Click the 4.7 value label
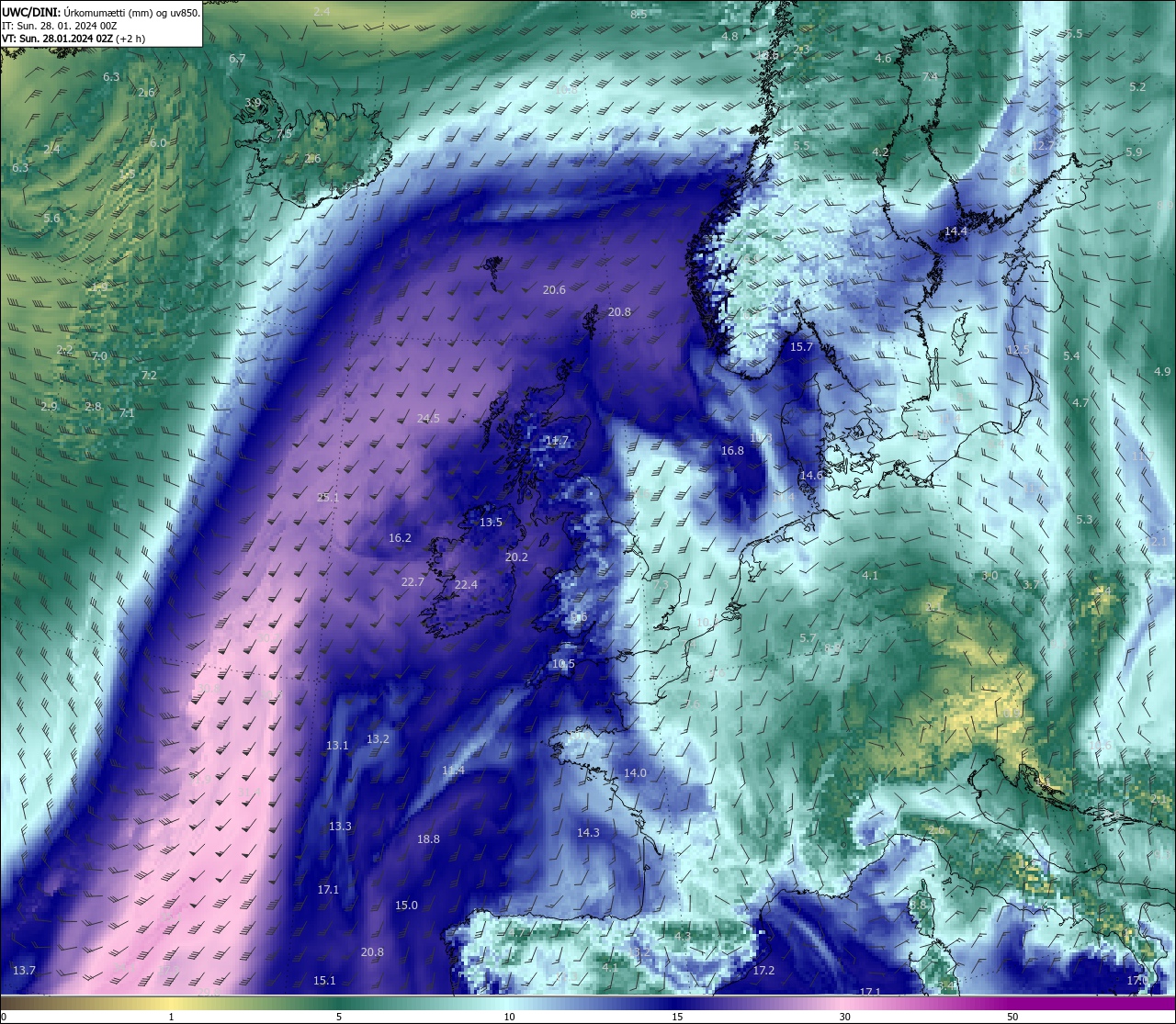 click(1080, 402)
